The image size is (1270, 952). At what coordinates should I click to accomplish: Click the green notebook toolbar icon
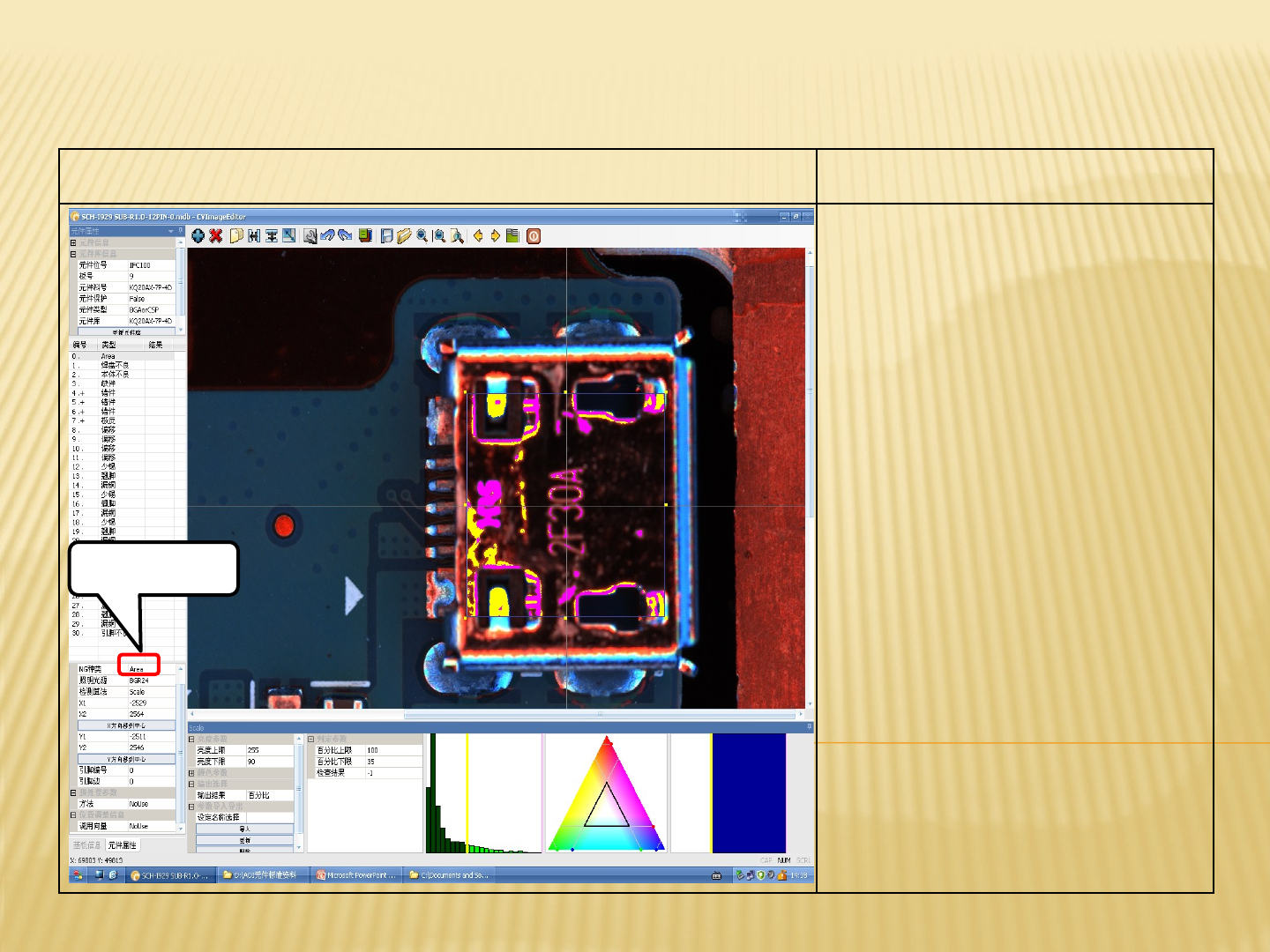click(512, 236)
